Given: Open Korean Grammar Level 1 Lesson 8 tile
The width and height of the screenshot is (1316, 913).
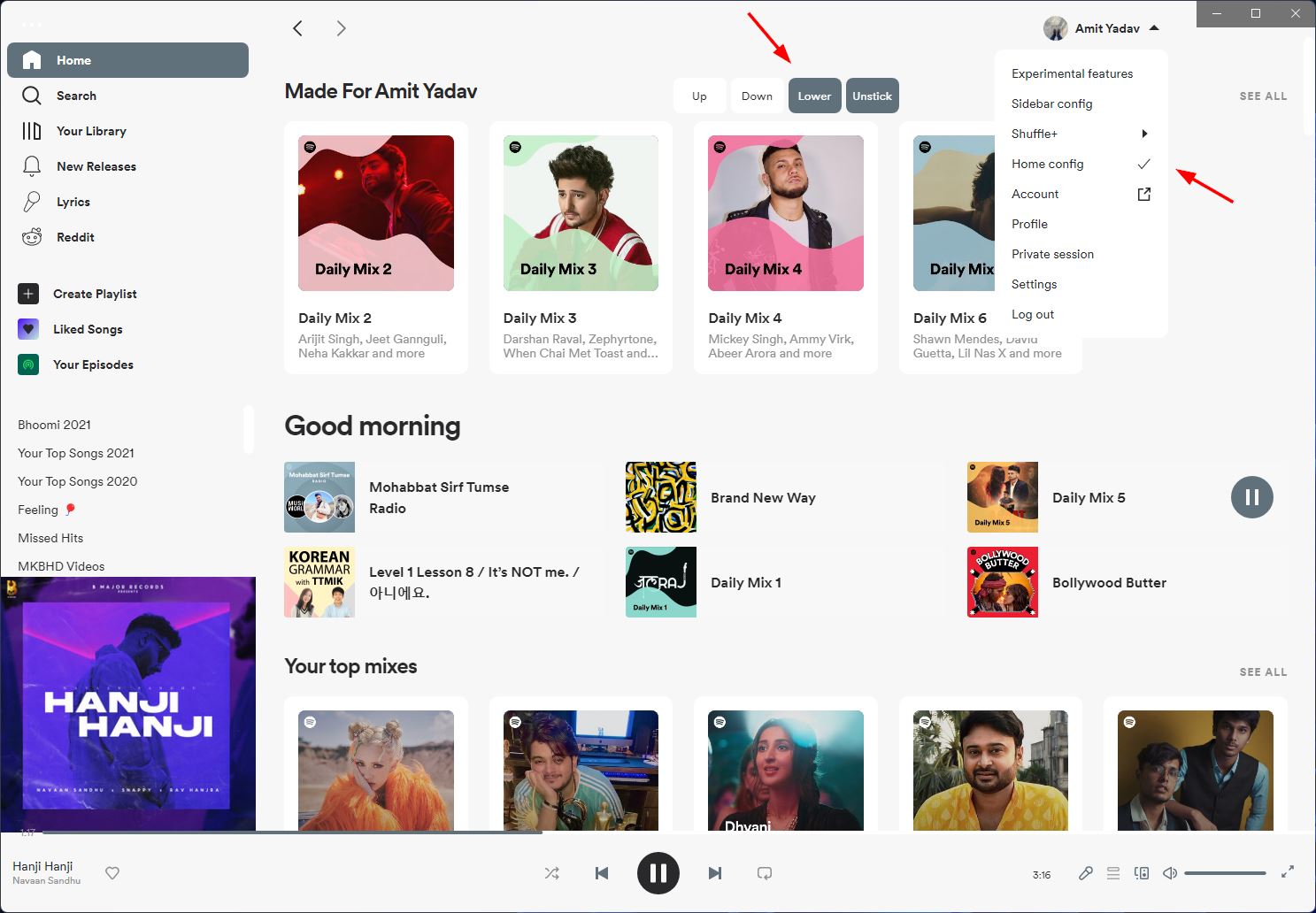Looking at the screenshot, I should pos(443,582).
